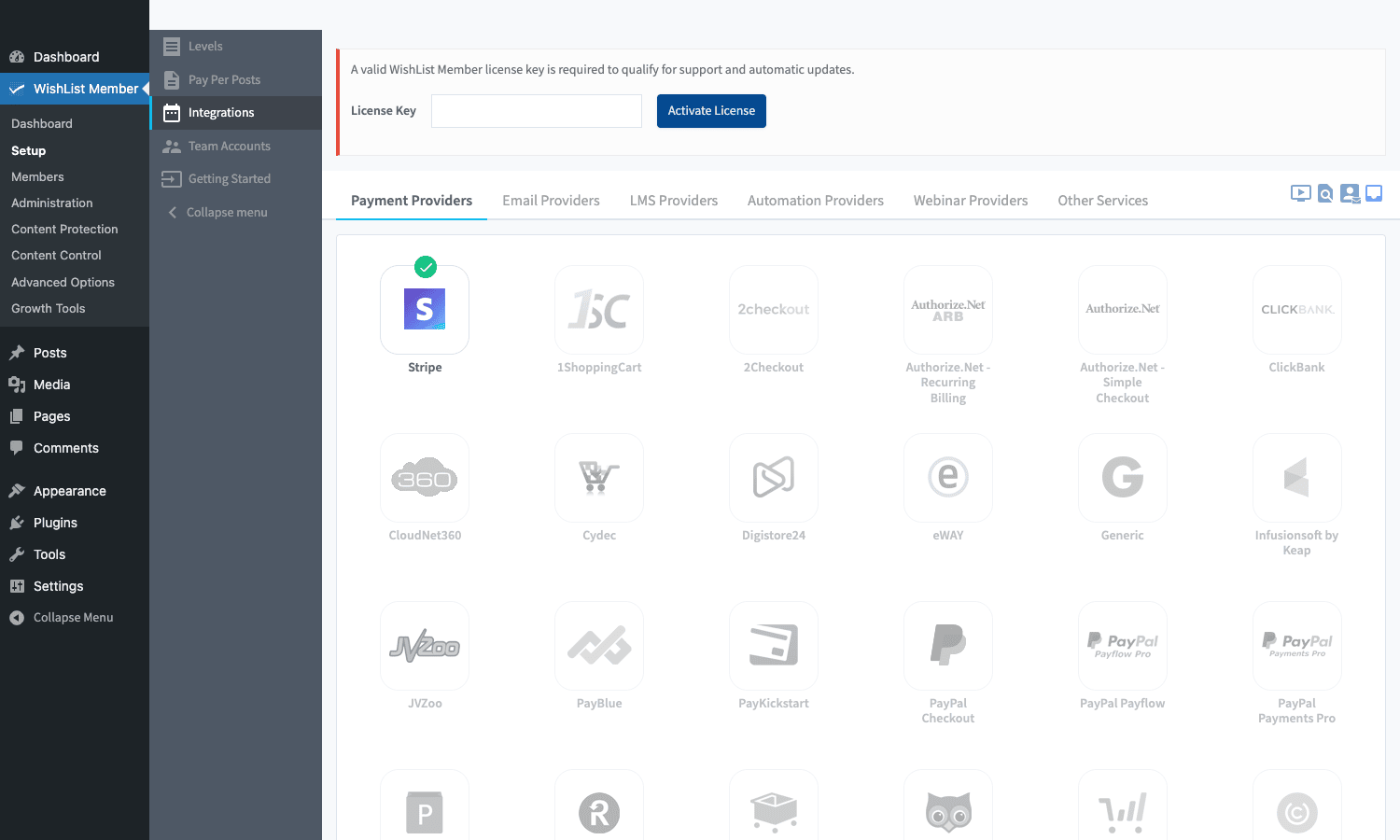Image resolution: width=1400 pixels, height=840 pixels.
Task: Open the Settings admin menu
Action: (75, 586)
